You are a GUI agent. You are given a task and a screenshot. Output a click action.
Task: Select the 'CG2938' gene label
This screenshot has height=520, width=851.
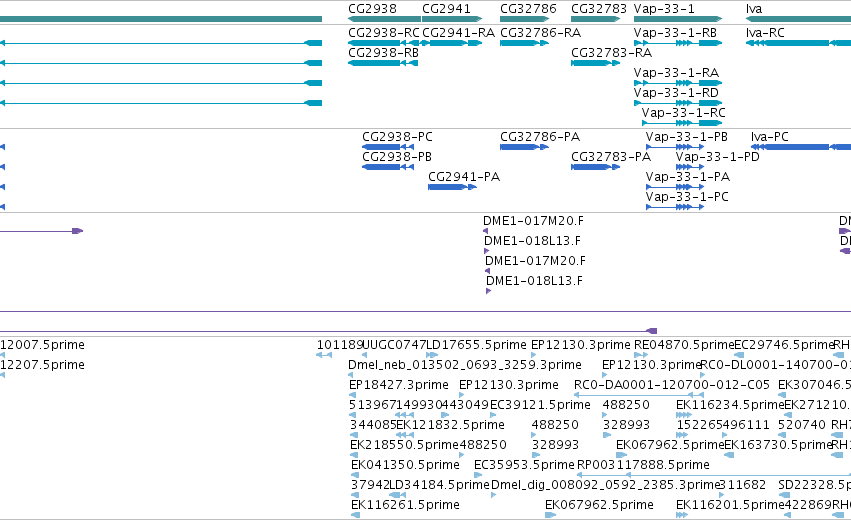point(372,9)
